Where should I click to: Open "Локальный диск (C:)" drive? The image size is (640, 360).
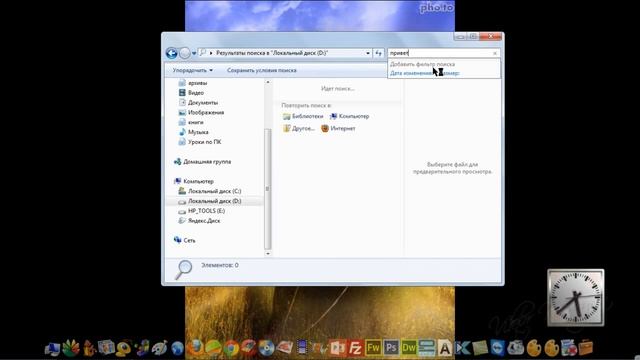(210, 191)
